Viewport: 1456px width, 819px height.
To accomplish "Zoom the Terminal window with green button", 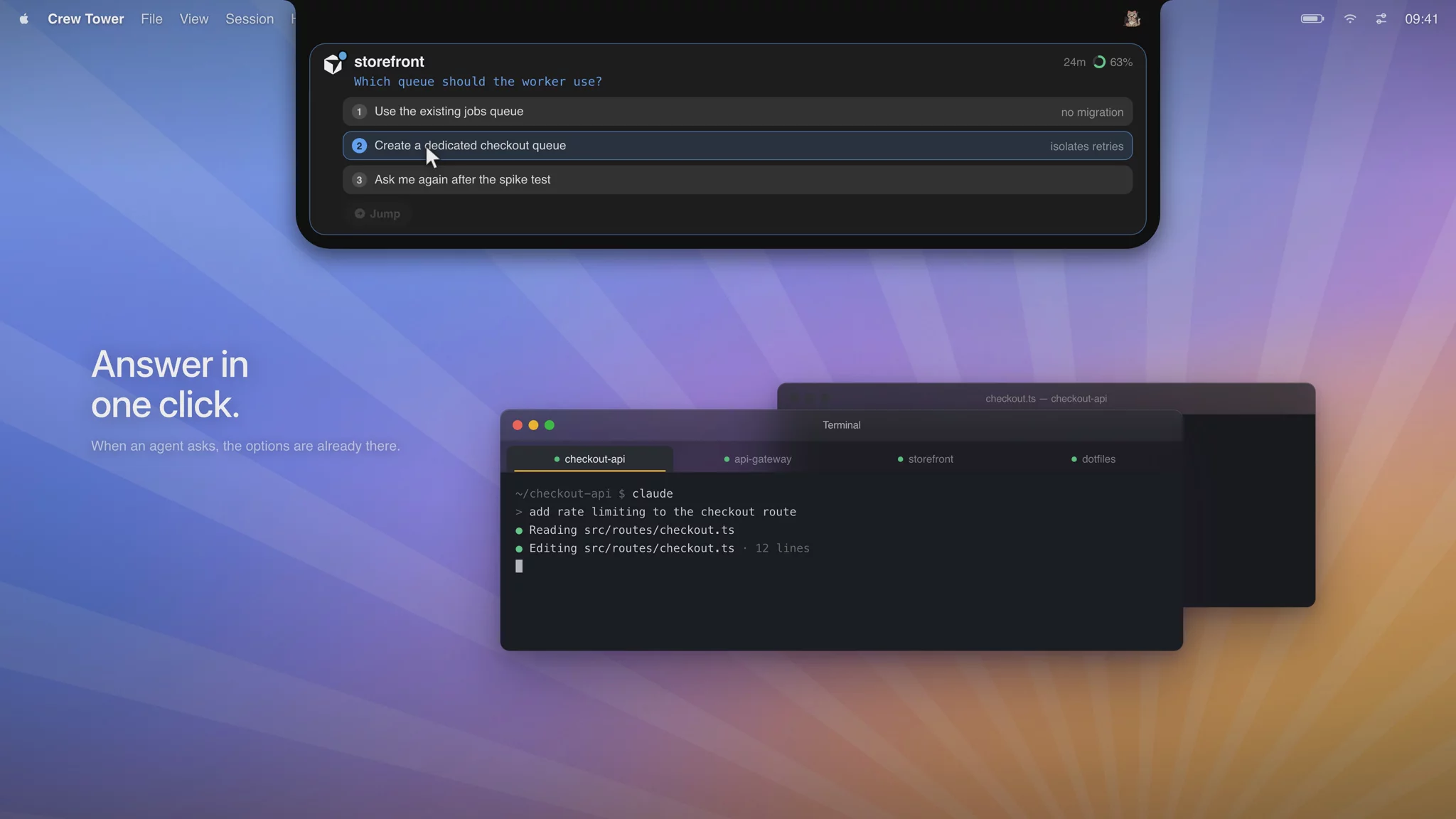I will (x=550, y=425).
